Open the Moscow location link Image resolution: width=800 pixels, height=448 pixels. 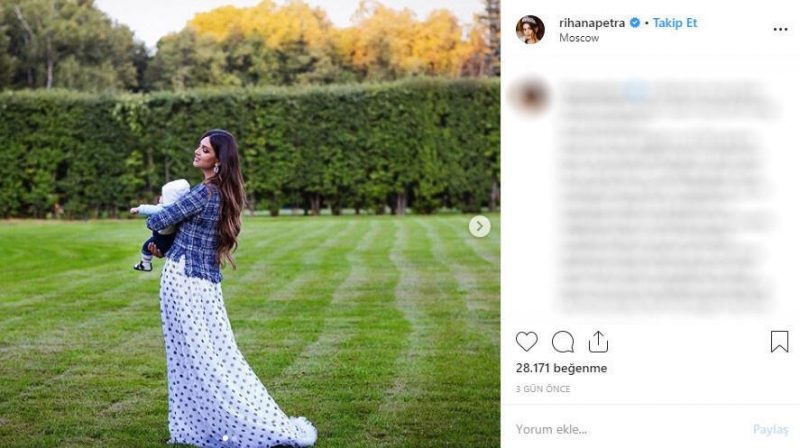579,38
